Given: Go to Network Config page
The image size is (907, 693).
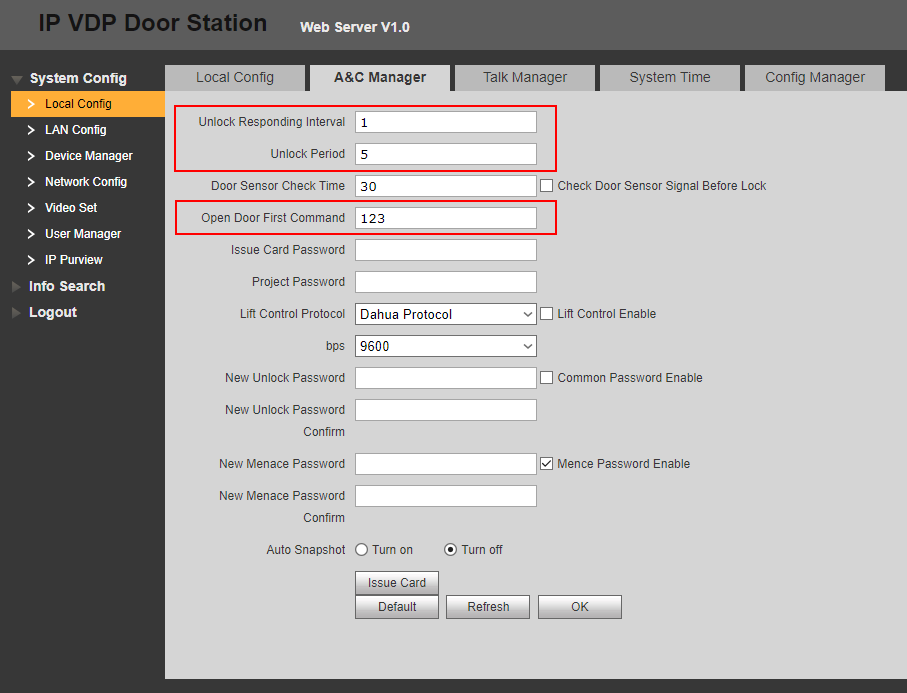Looking at the screenshot, I should pos(85,182).
